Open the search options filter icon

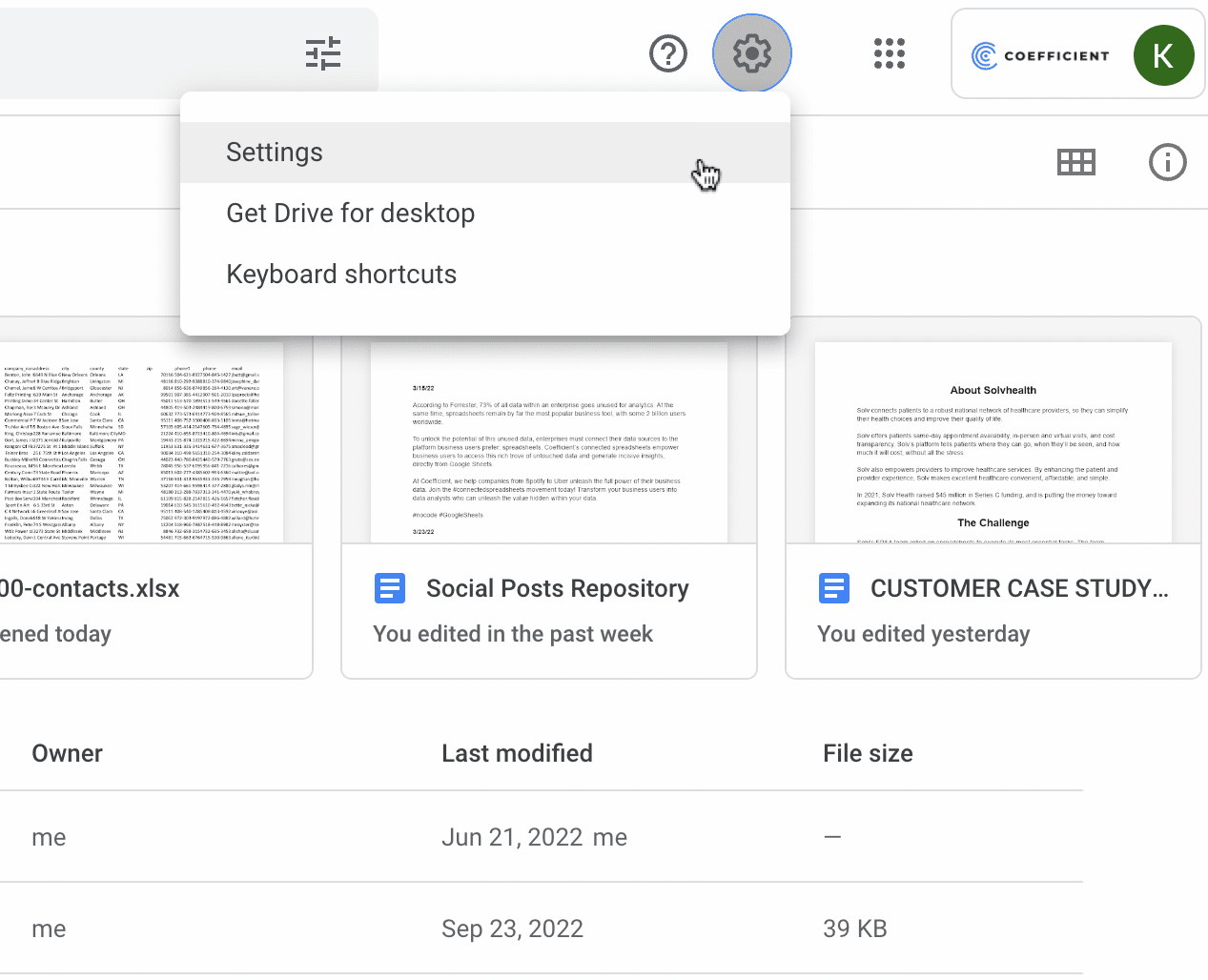click(x=323, y=54)
